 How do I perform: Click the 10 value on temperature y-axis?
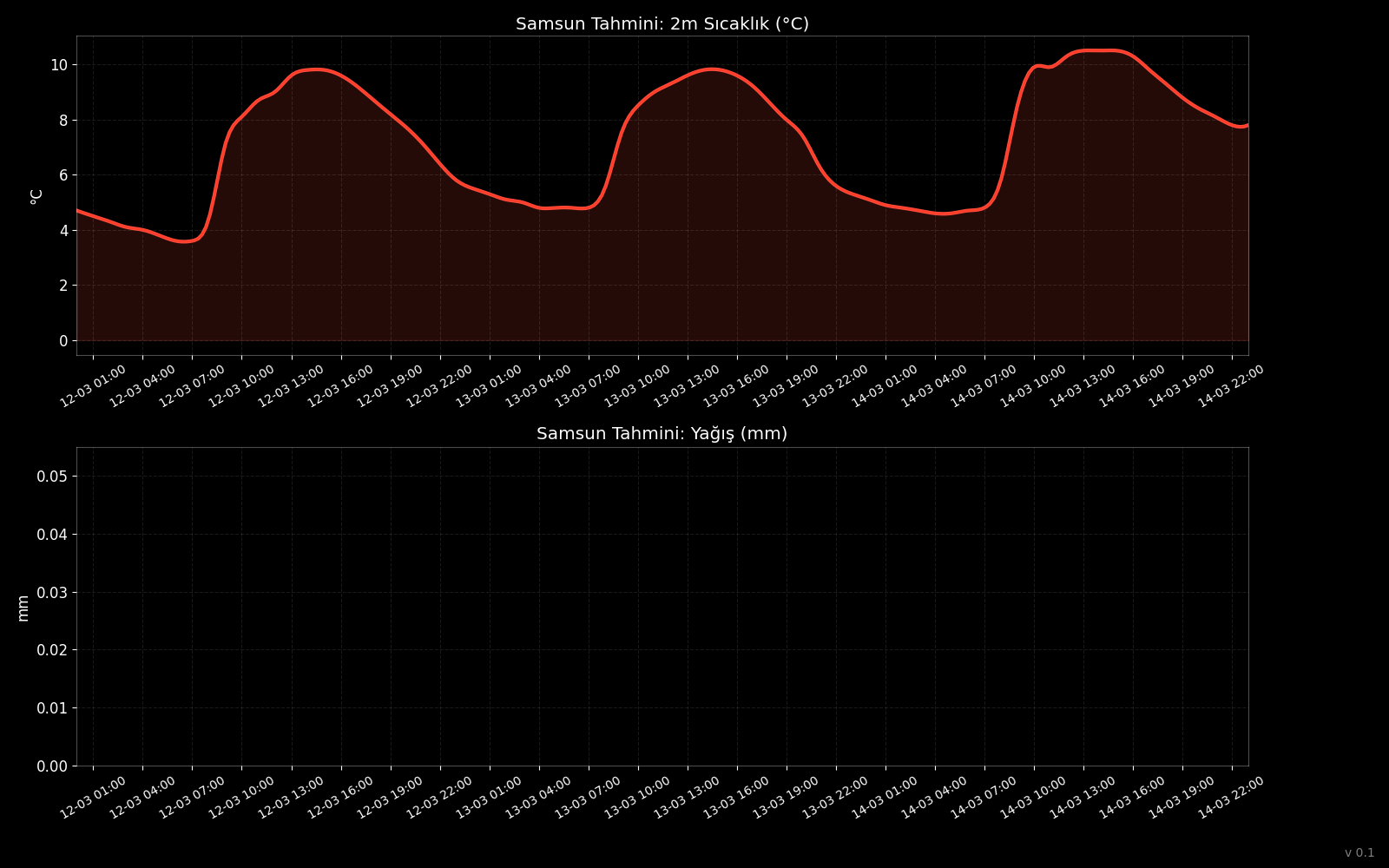[x=58, y=65]
